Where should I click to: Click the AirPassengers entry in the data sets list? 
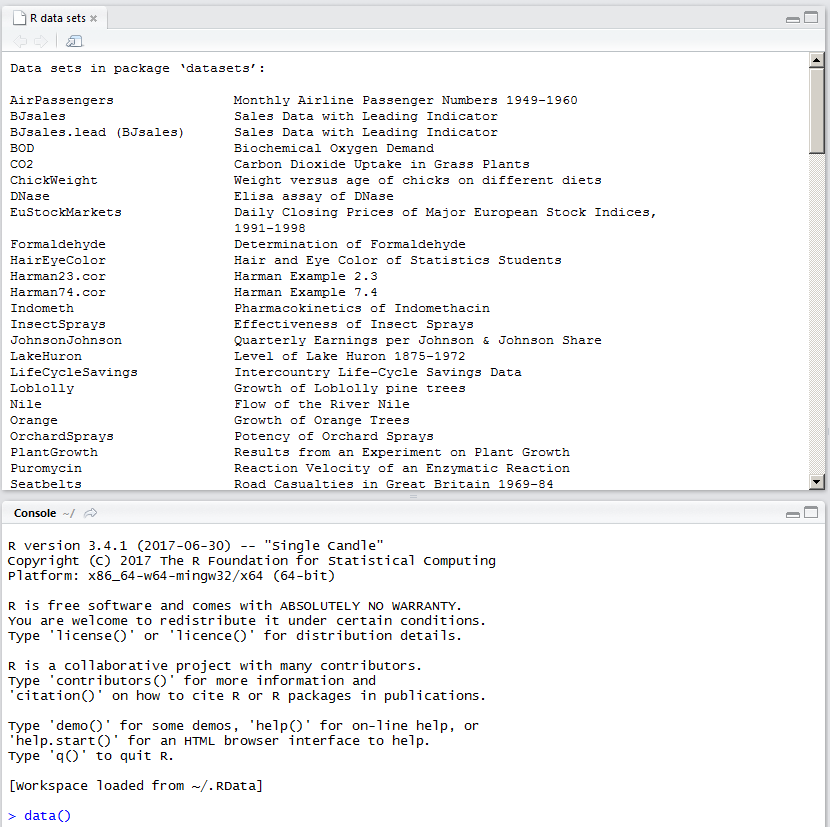(x=61, y=100)
